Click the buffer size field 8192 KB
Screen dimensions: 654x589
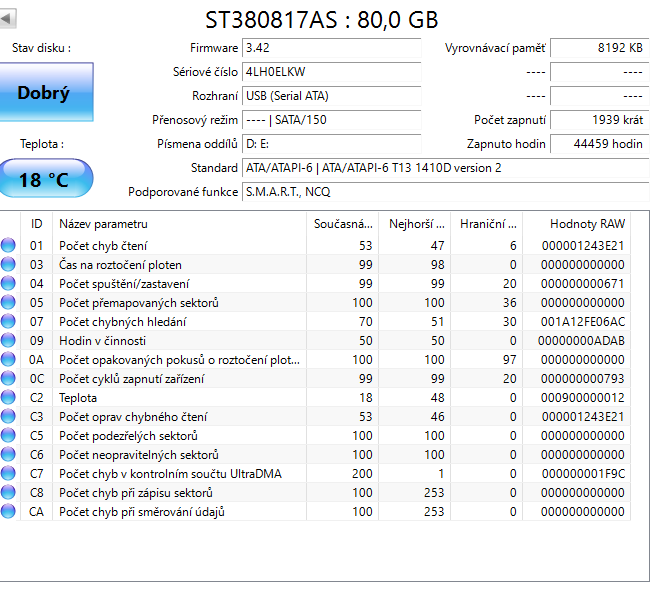coord(600,48)
